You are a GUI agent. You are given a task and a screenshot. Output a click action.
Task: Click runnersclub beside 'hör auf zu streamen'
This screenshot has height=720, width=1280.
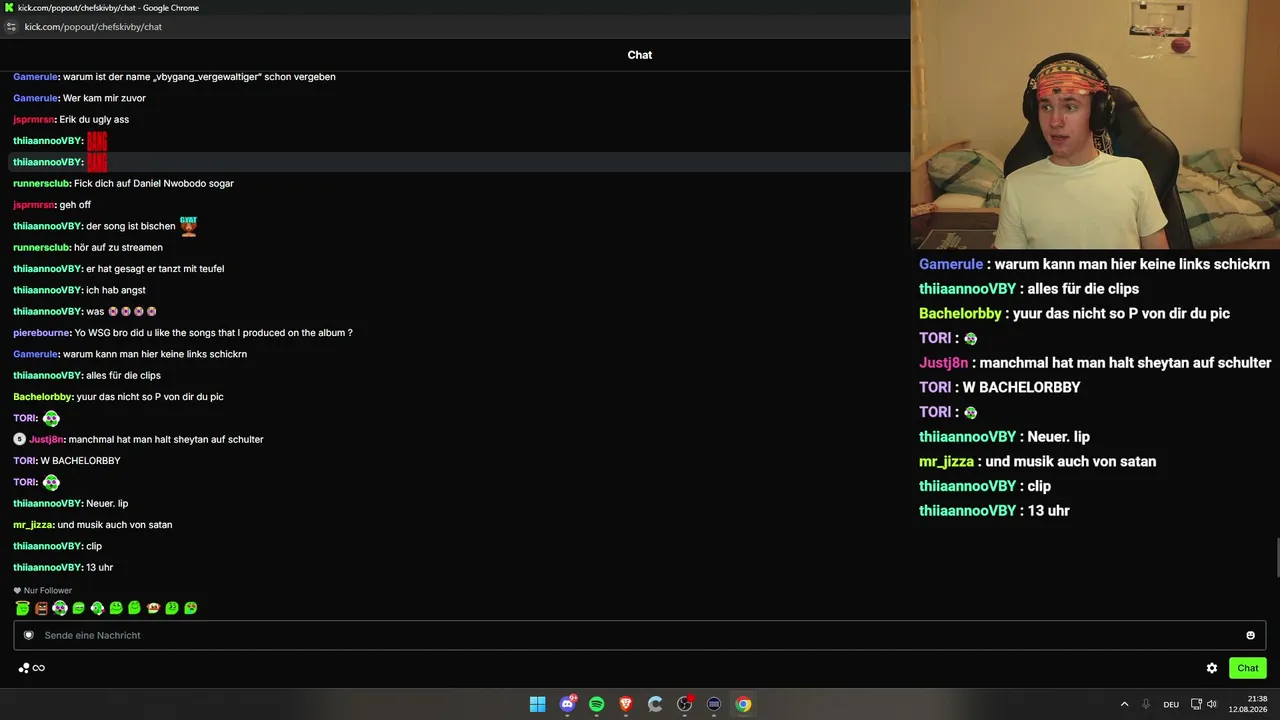click(41, 248)
